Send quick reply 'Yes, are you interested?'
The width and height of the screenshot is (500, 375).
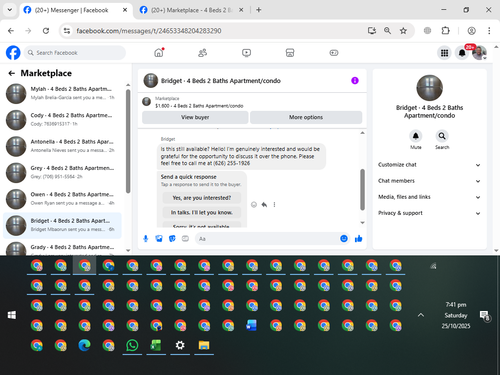[202, 198]
